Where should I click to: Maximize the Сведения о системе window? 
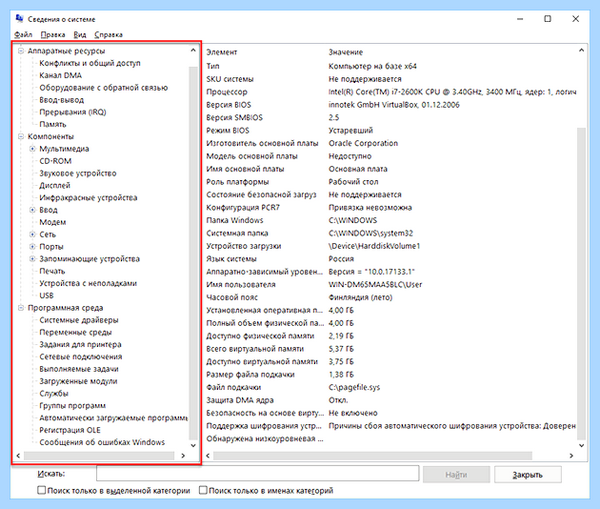[x=548, y=19]
